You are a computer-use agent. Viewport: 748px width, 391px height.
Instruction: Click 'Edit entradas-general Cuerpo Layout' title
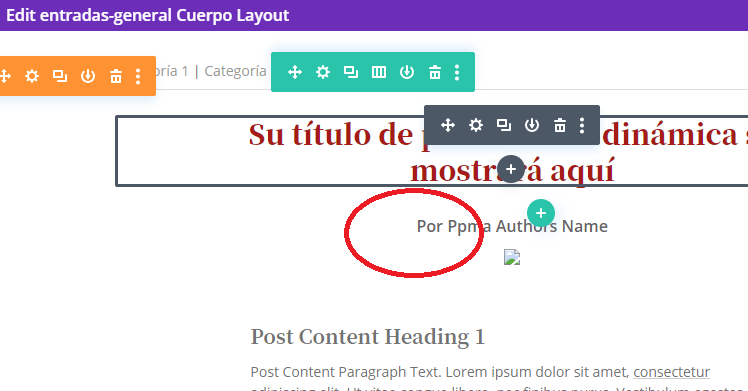pos(147,15)
